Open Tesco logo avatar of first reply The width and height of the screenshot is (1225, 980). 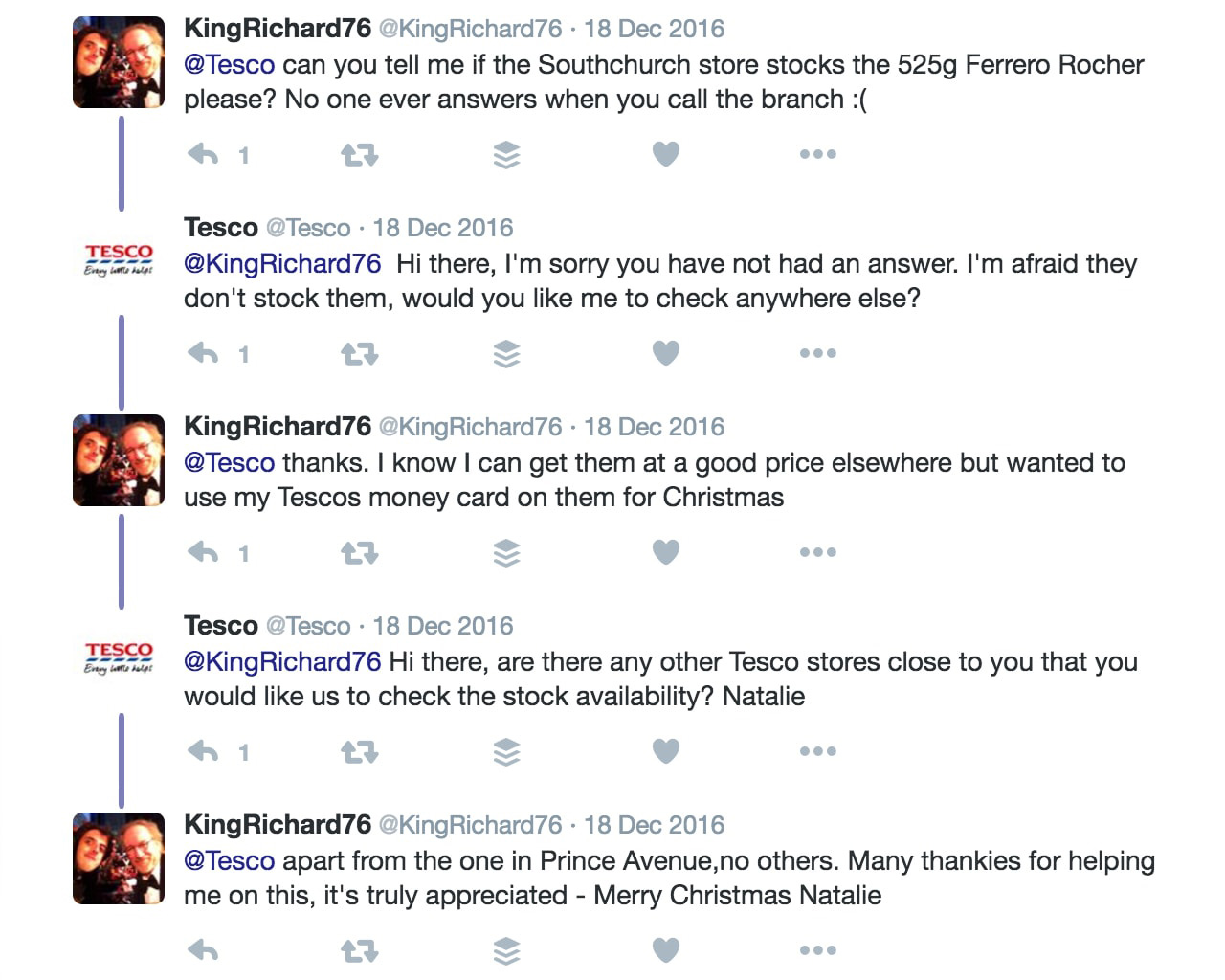click(119, 259)
